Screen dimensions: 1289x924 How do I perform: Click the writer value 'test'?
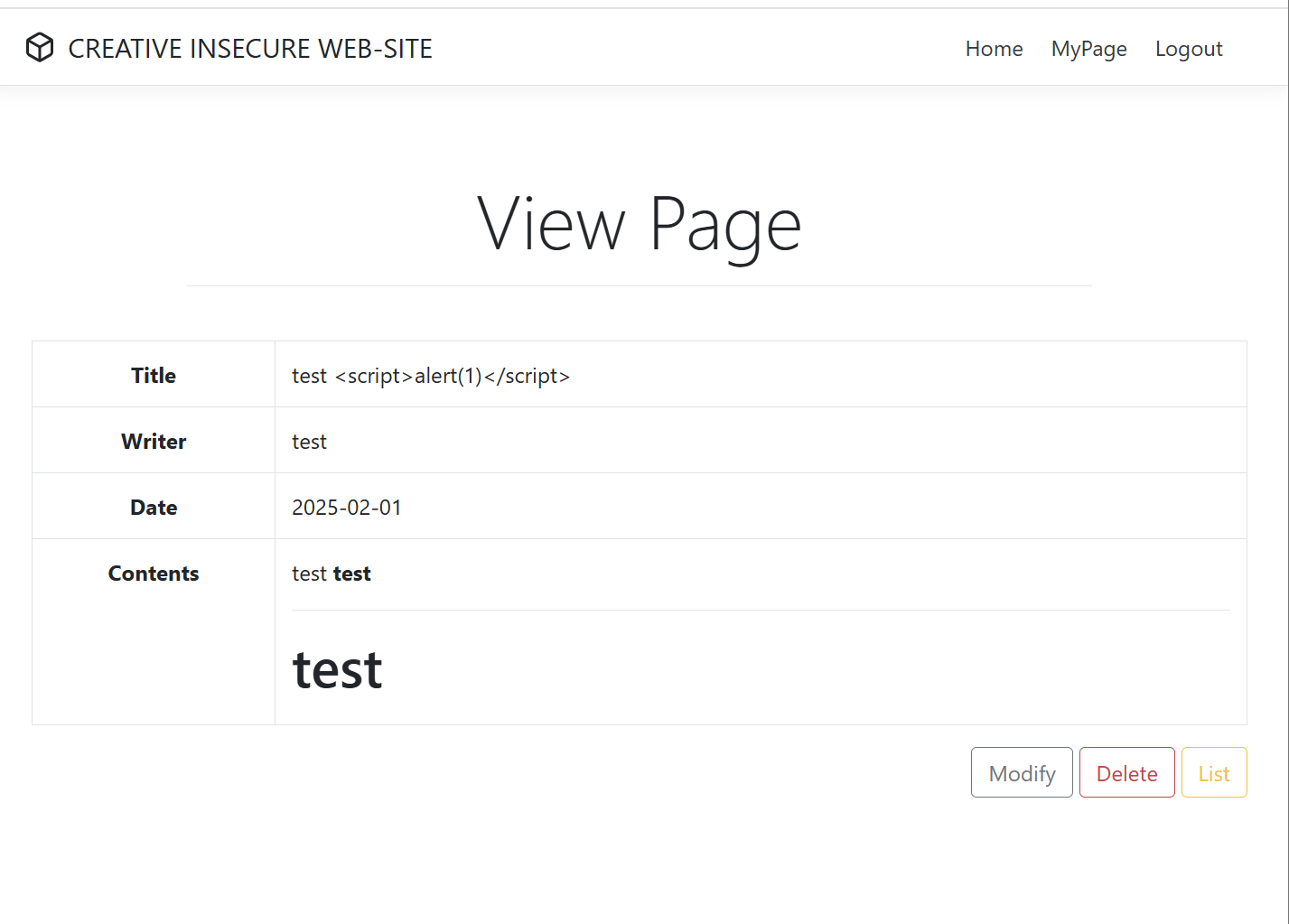coord(309,442)
